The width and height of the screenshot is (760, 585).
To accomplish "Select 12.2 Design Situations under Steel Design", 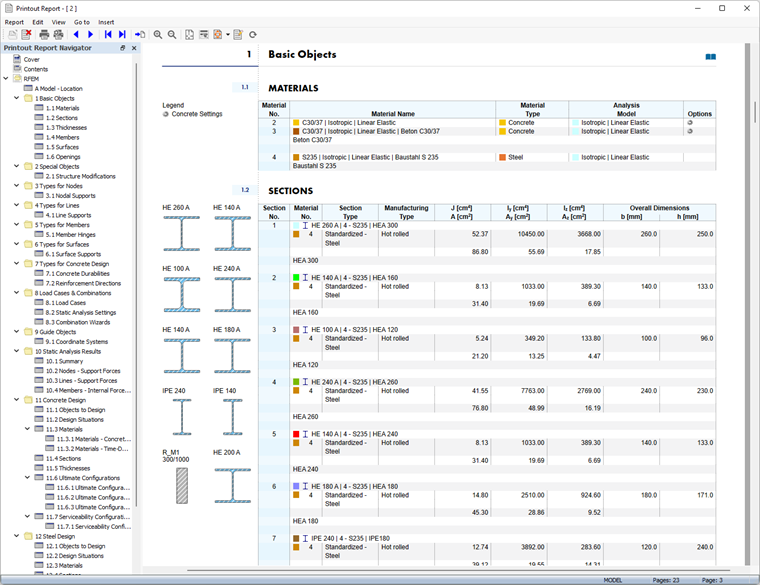I will 75,556.
